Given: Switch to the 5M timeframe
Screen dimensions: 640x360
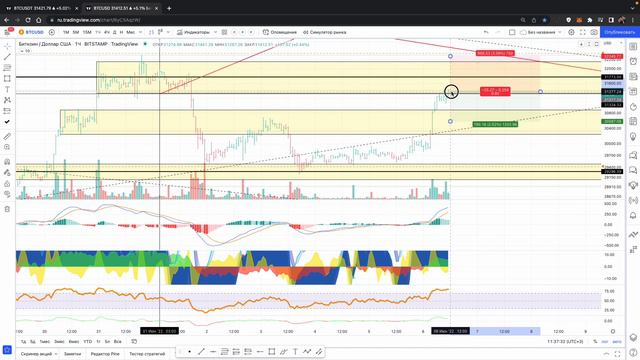Looking at the screenshot, I should [76, 32].
